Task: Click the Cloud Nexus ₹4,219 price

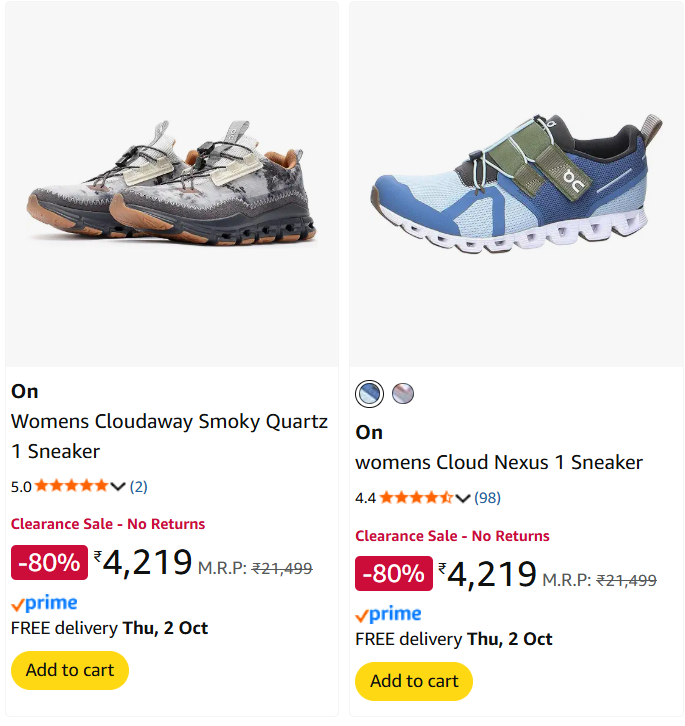Action: (487, 574)
